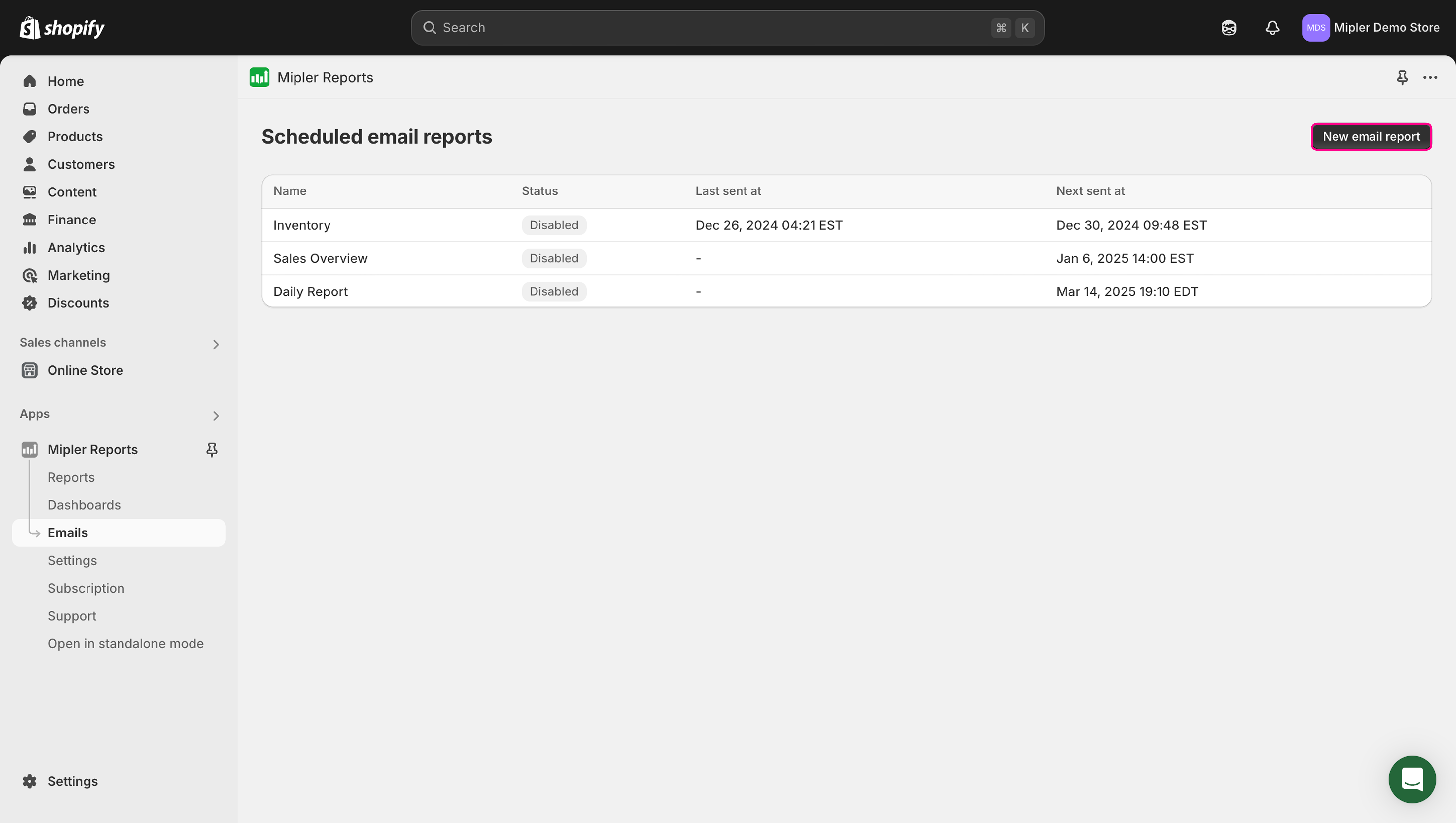Go to Dashboards in Mipler Reports

pyautogui.click(x=84, y=505)
